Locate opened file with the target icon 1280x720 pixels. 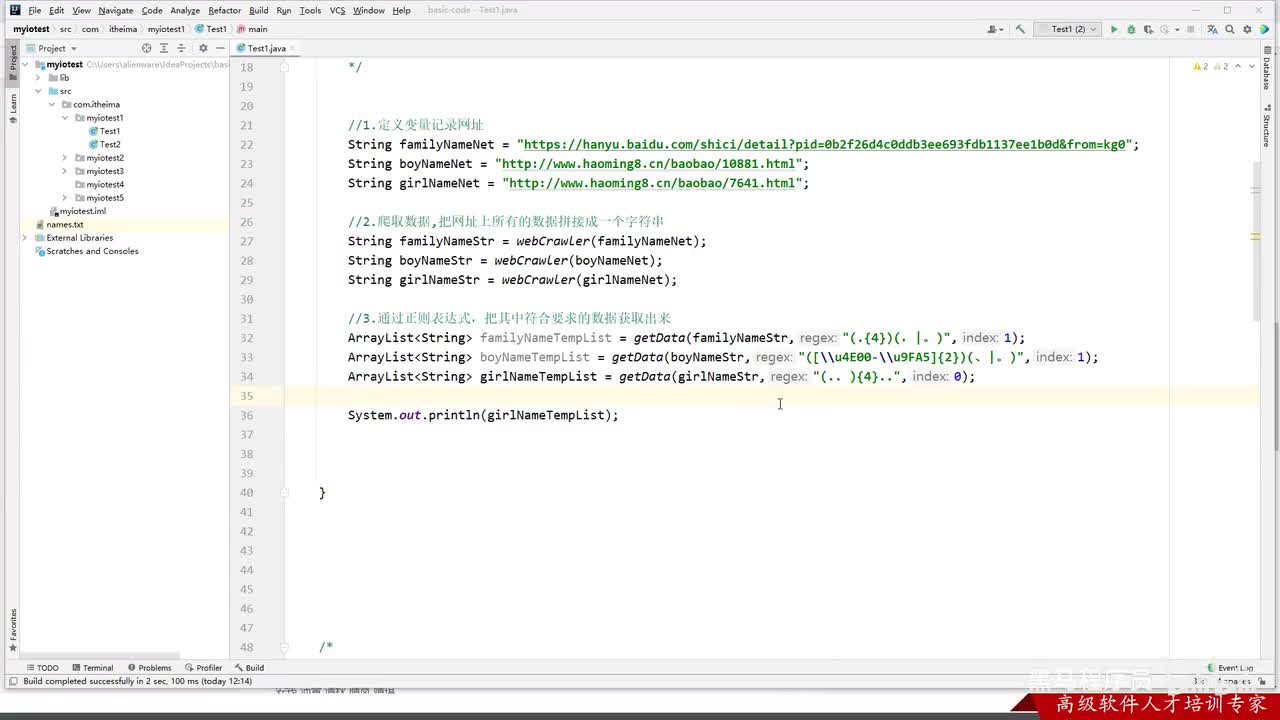click(x=147, y=48)
